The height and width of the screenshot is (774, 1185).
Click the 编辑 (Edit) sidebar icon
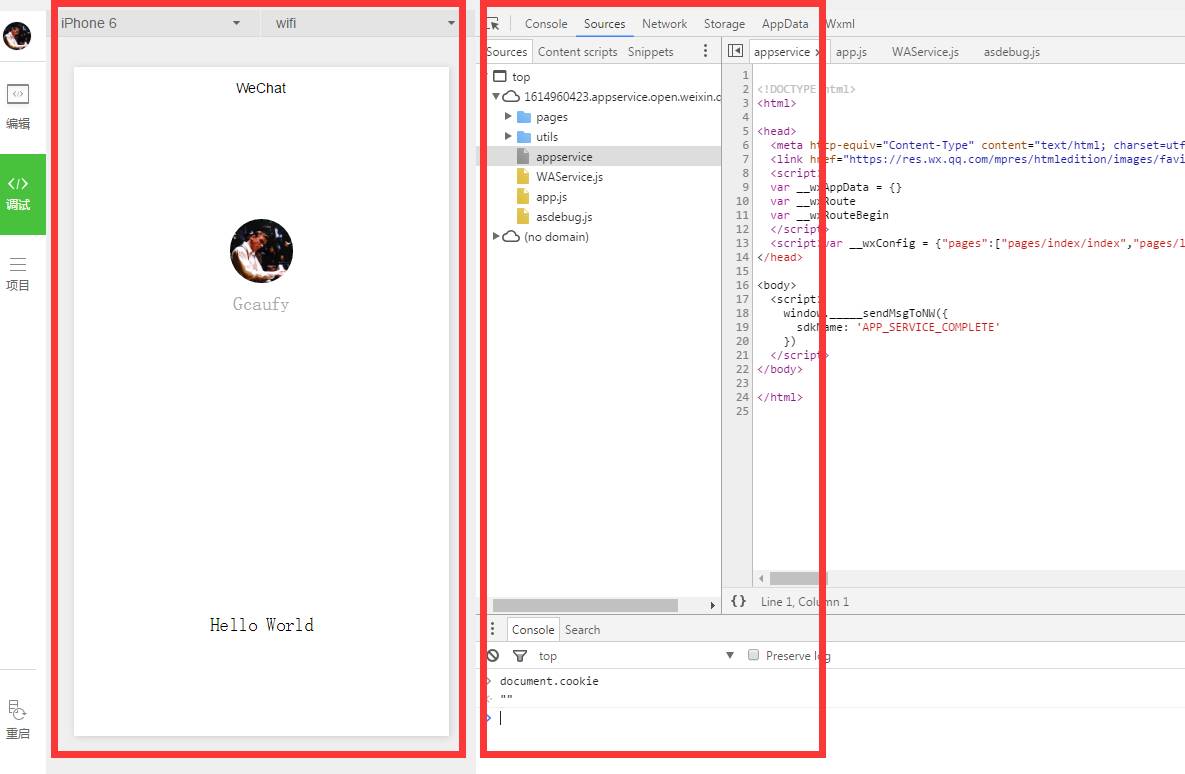point(18,106)
